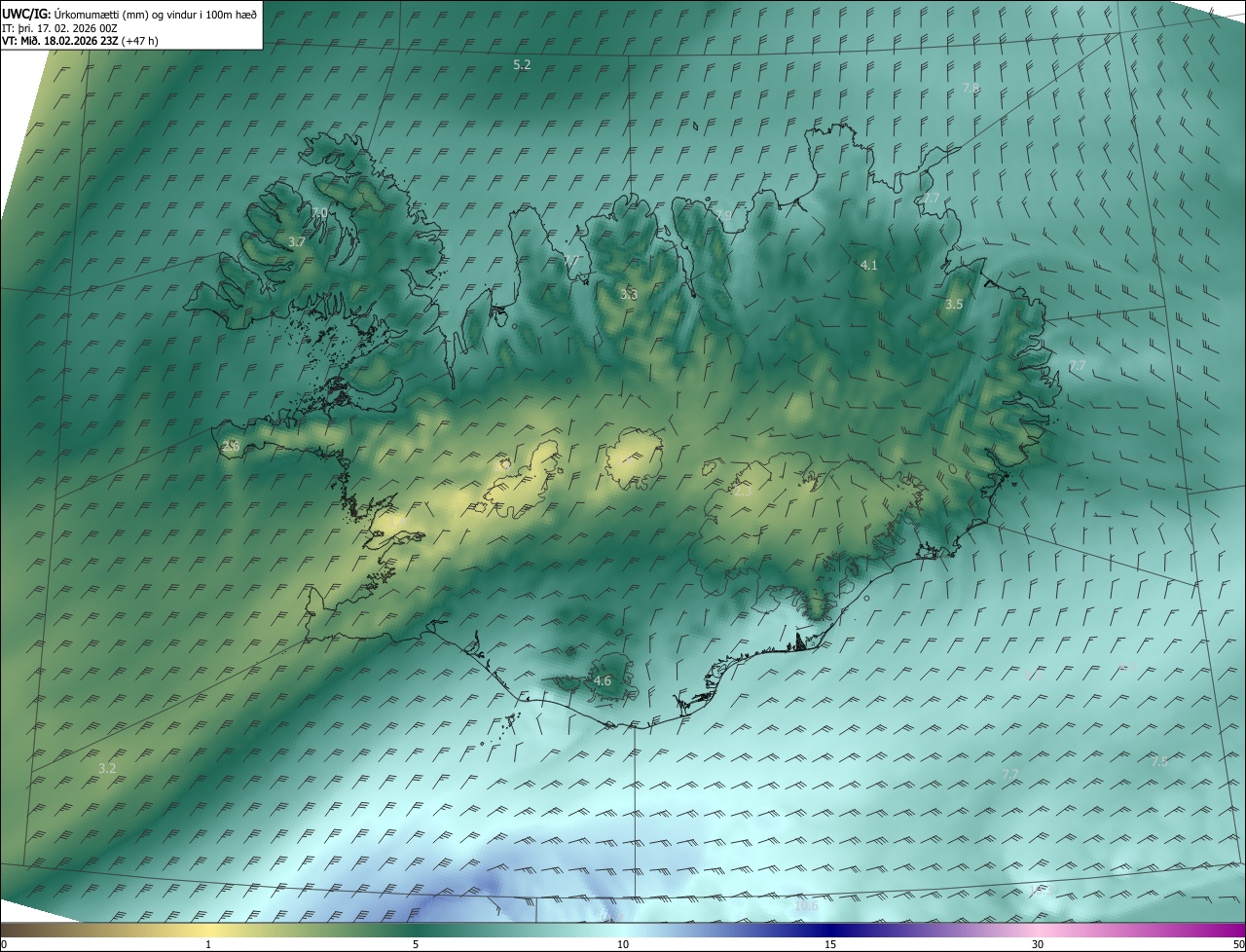
Task: Click the 7.5 value label on the map
Action: [1158, 761]
